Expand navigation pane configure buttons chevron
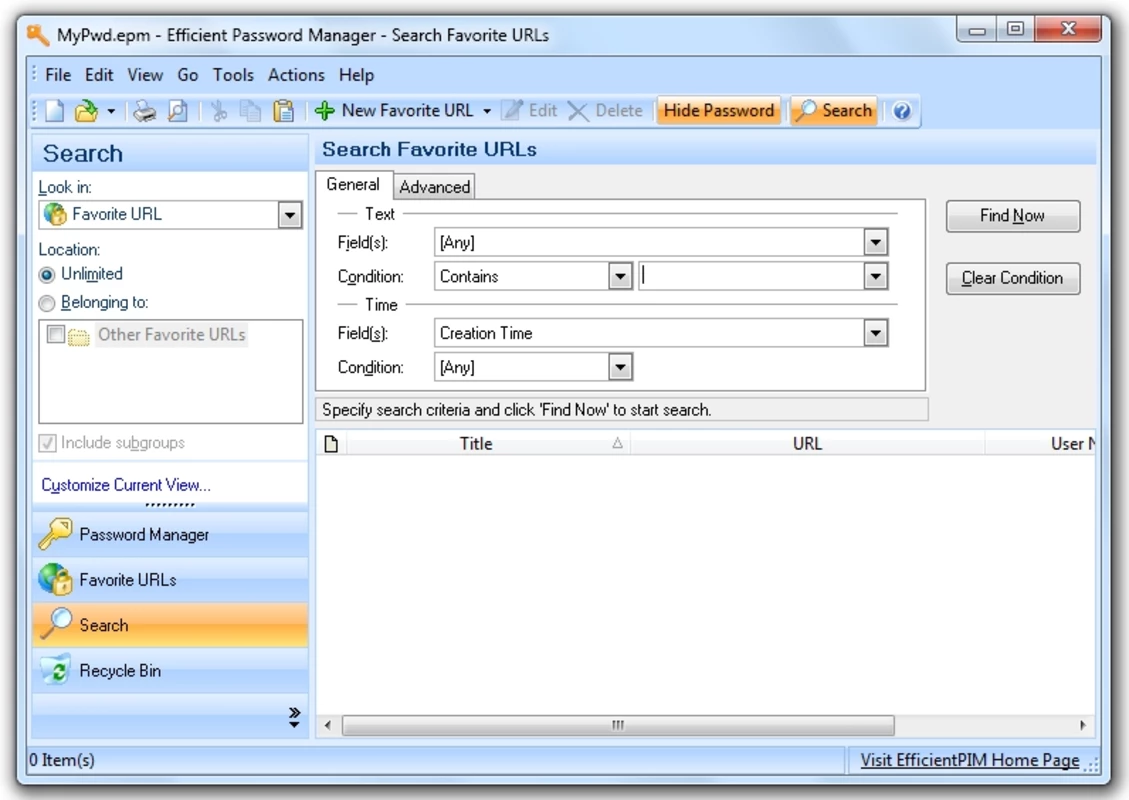The width and height of the screenshot is (1129, 800). (294, 717)
